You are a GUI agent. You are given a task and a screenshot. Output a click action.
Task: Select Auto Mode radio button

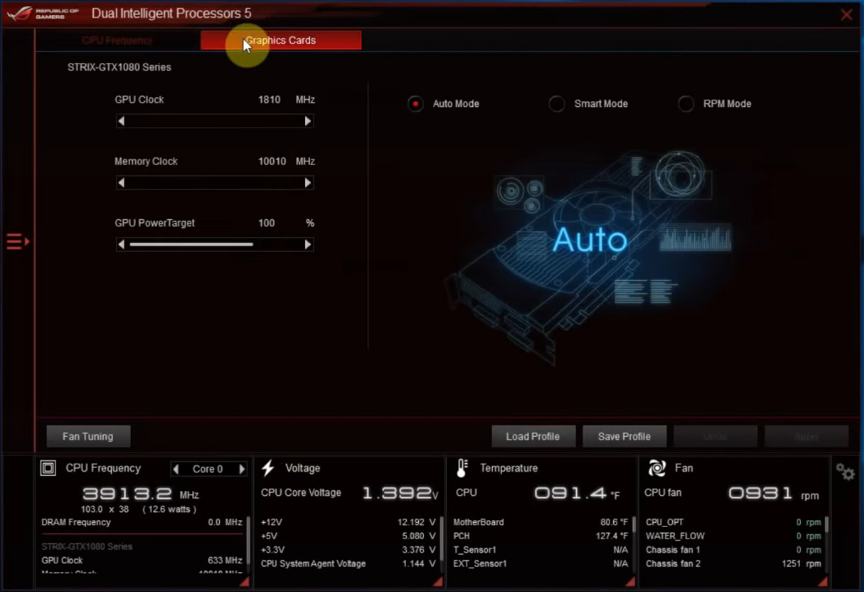[x=415, y=104]
